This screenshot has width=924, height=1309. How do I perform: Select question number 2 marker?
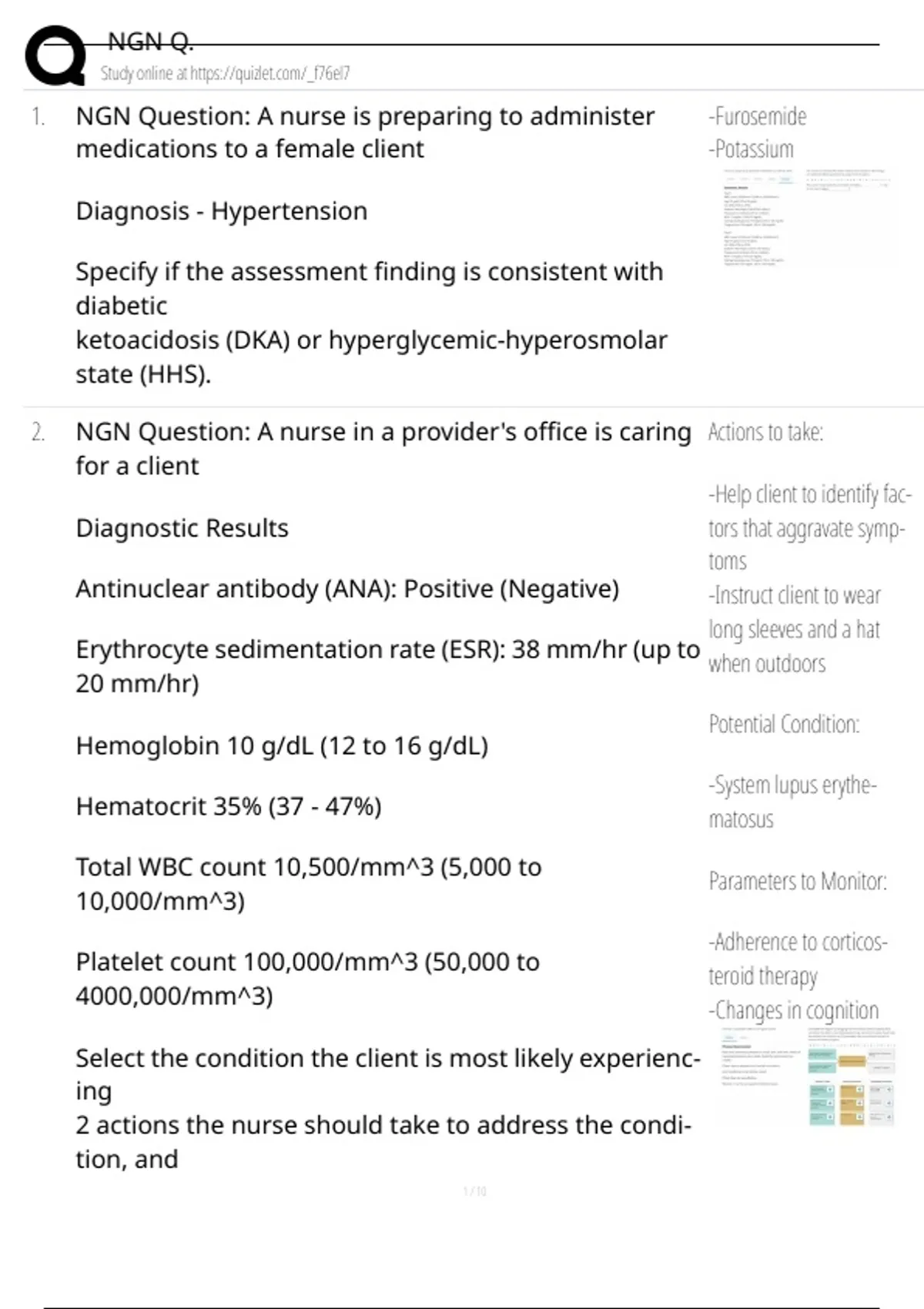coord(38,433)
